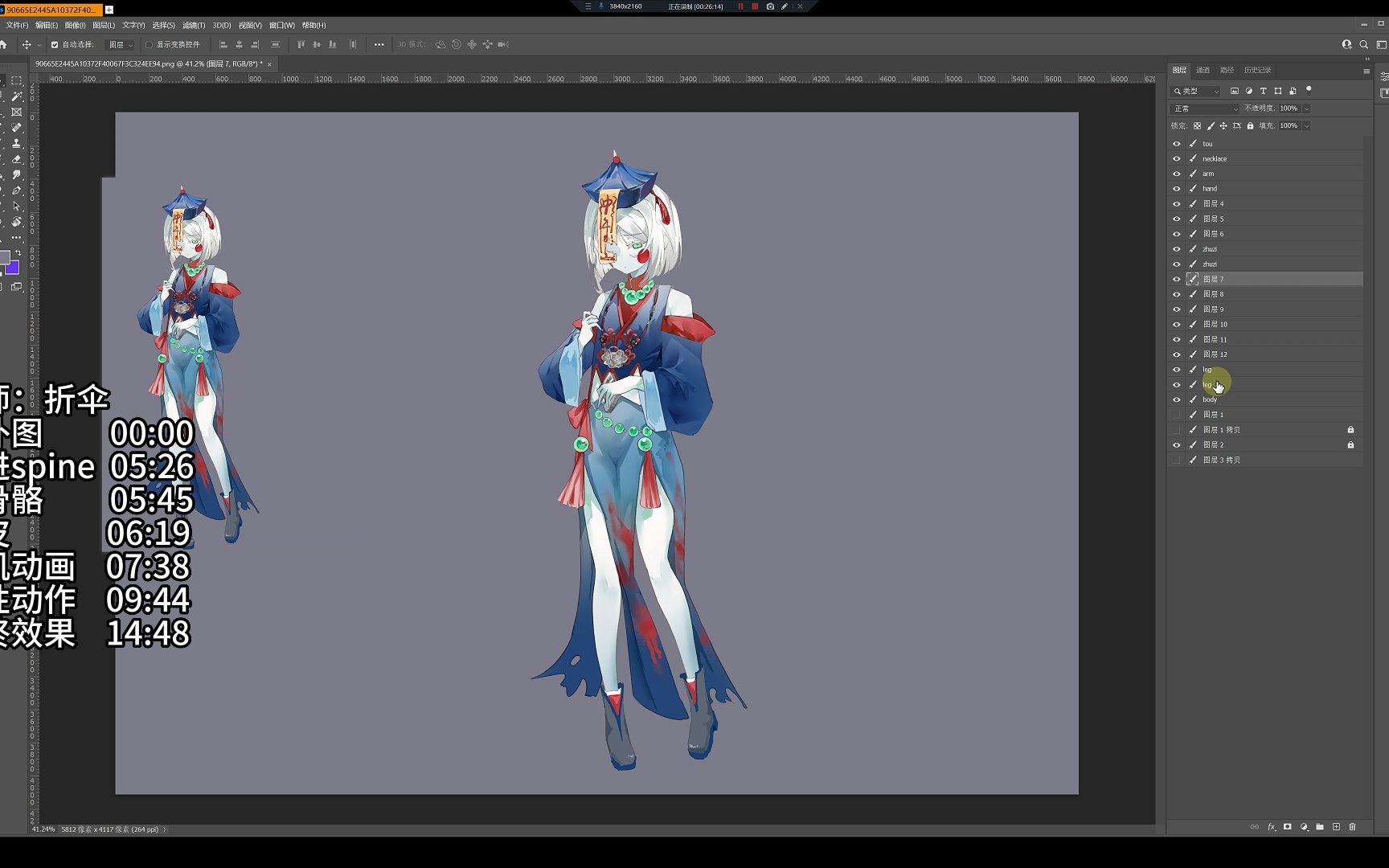Filter layers by type (T) icon
This screenshot has height=868, width=1389.
point(1264,91)
